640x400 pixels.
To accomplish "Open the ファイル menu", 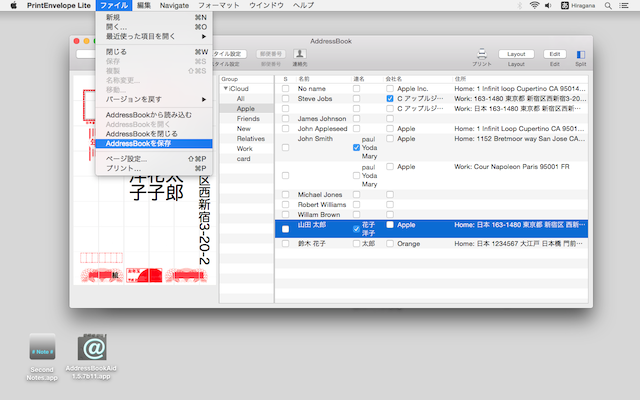I will (114, 5).
